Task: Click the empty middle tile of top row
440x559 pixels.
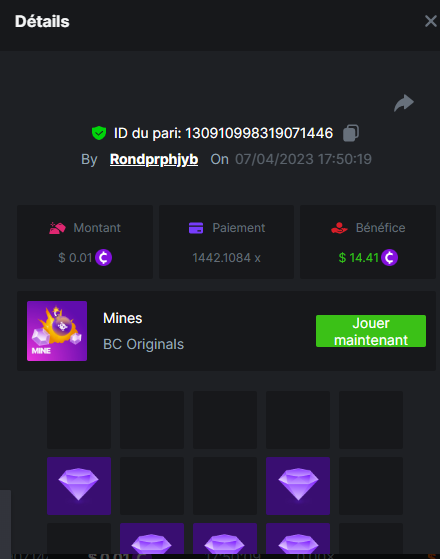Action: coord(225,420)
